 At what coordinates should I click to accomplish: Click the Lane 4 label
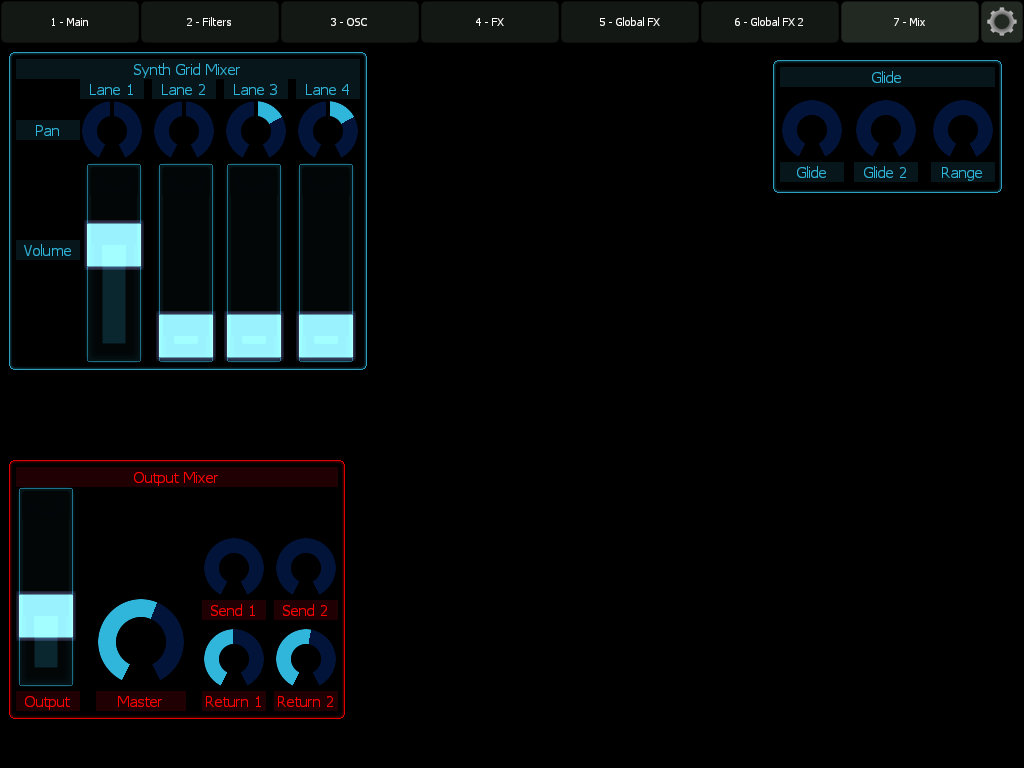coord(327,89)
